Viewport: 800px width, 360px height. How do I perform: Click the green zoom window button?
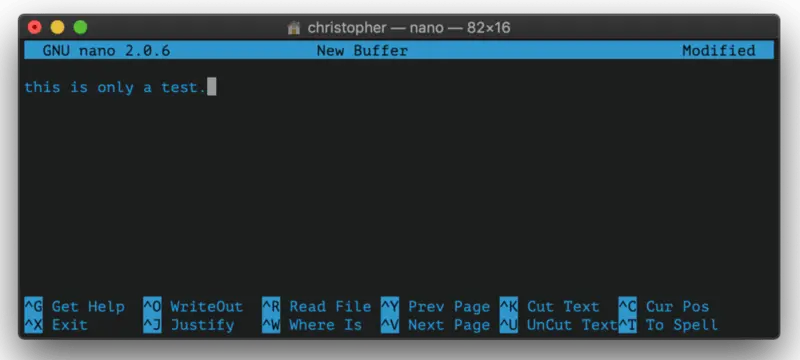[x=80, y=27]
